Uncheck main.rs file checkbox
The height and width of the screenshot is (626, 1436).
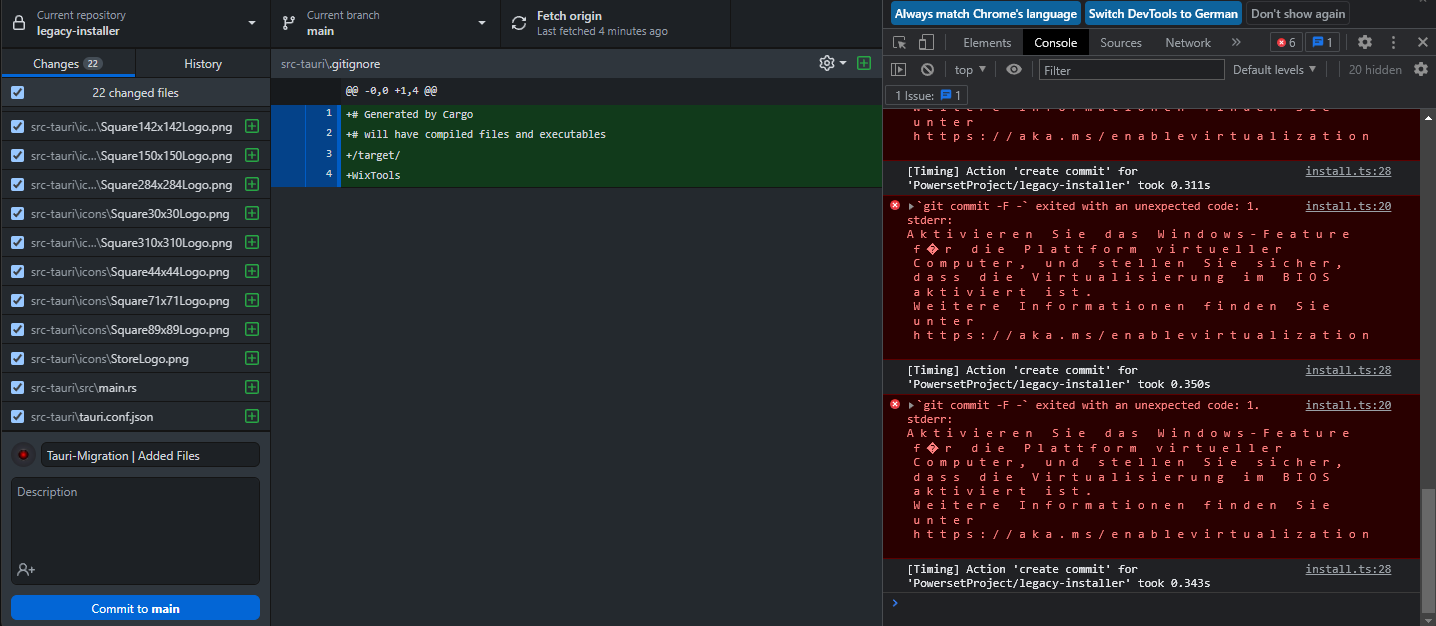(x=17, y=388)
